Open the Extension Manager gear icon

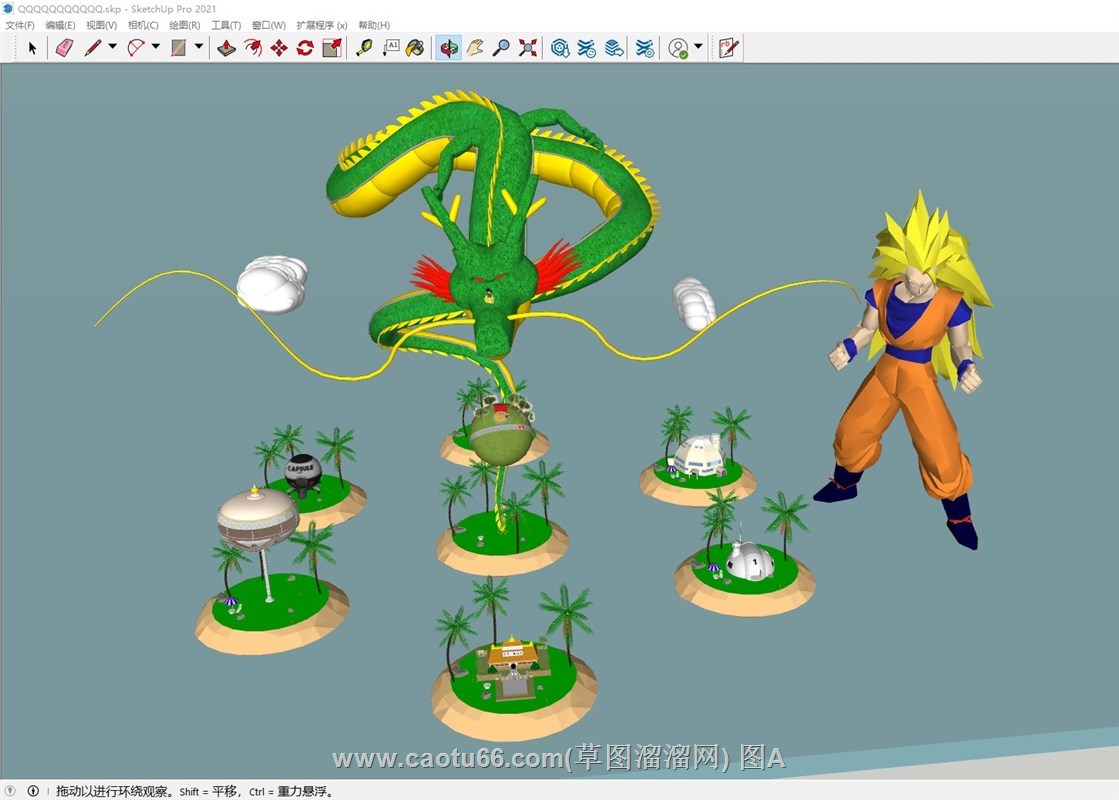(x=645, y=49)
